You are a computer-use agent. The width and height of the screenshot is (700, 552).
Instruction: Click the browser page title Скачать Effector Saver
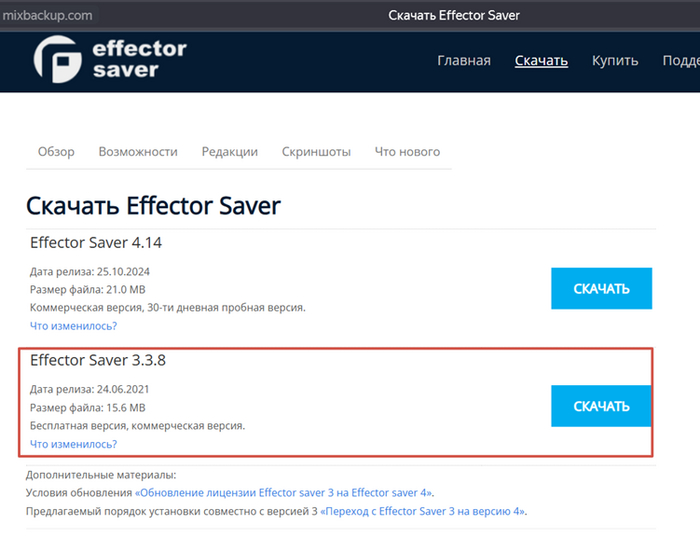pos(453,16)
